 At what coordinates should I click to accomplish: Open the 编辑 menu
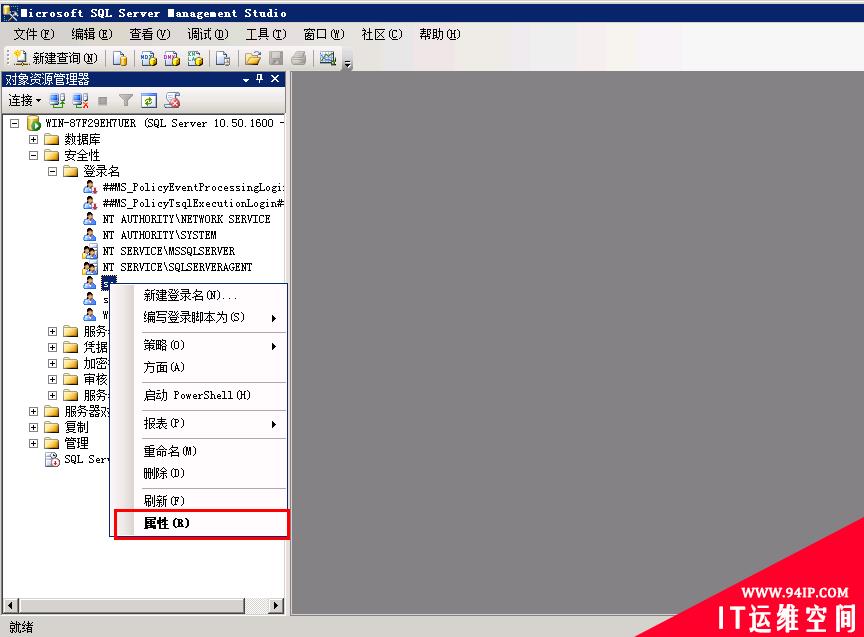(92, 35)
